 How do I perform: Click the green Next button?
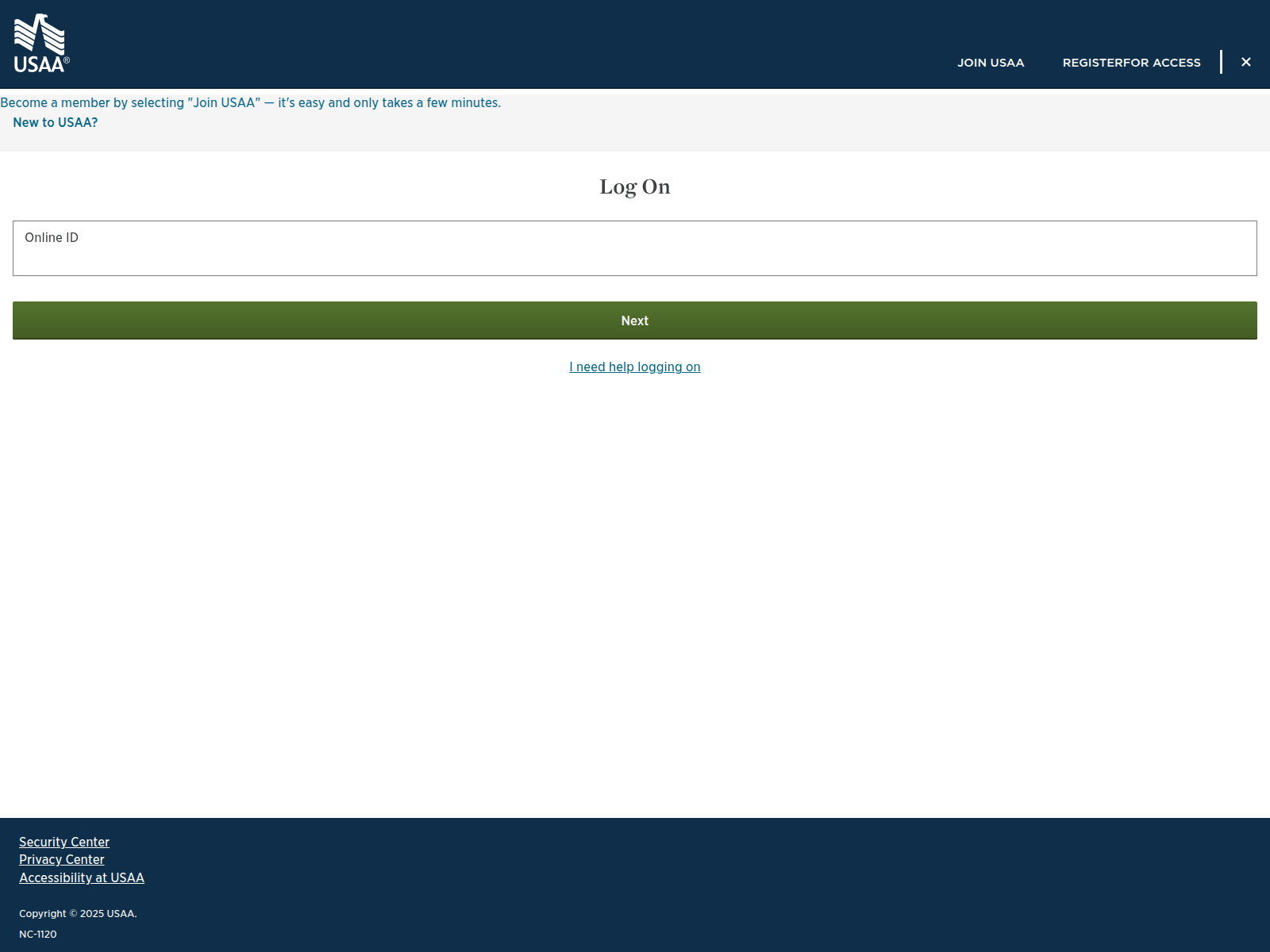tap(635, 321)
